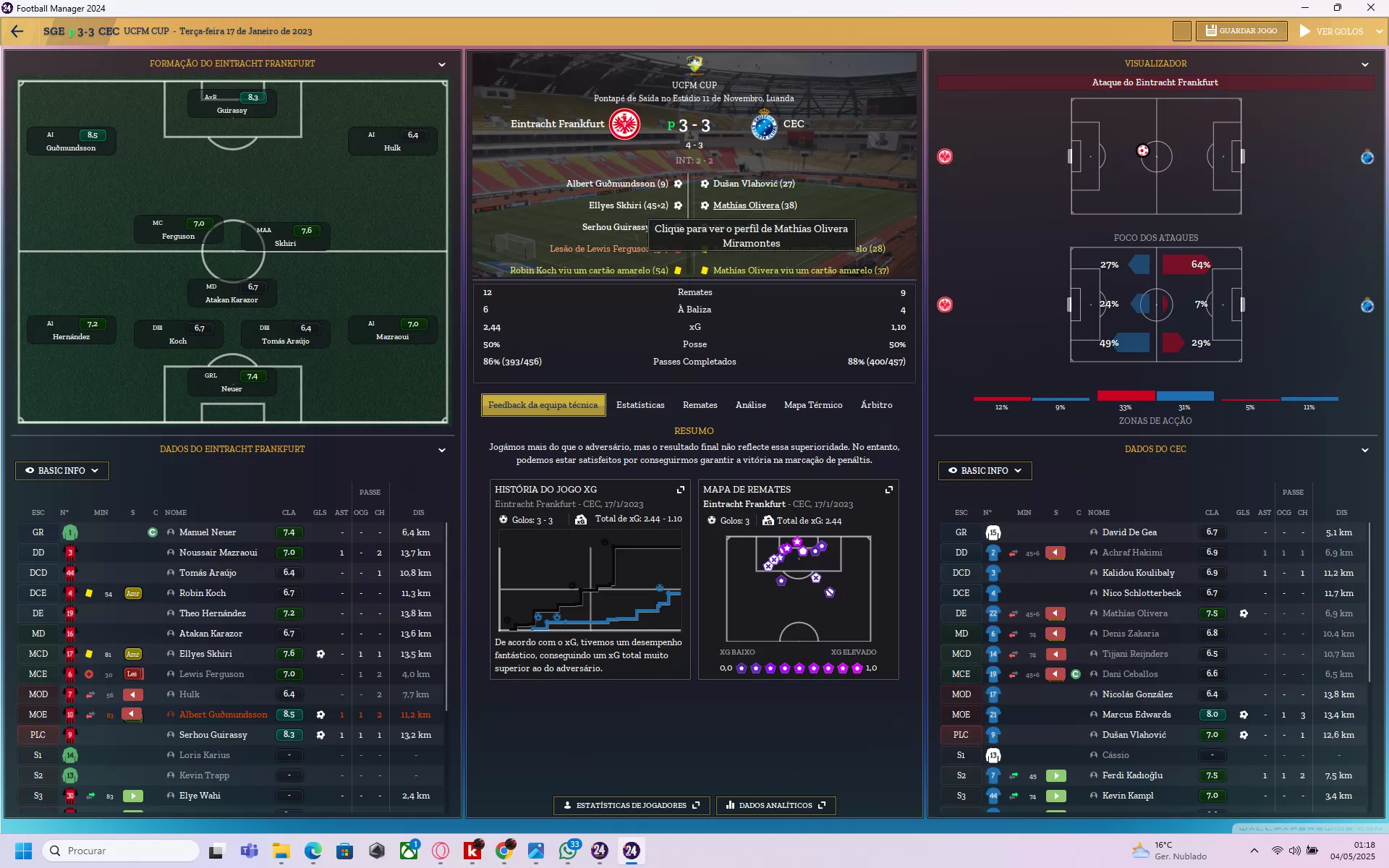
Task: Expand the Visualizador panel chevron
Action: pyautogui.click(x=1365, y=64)
